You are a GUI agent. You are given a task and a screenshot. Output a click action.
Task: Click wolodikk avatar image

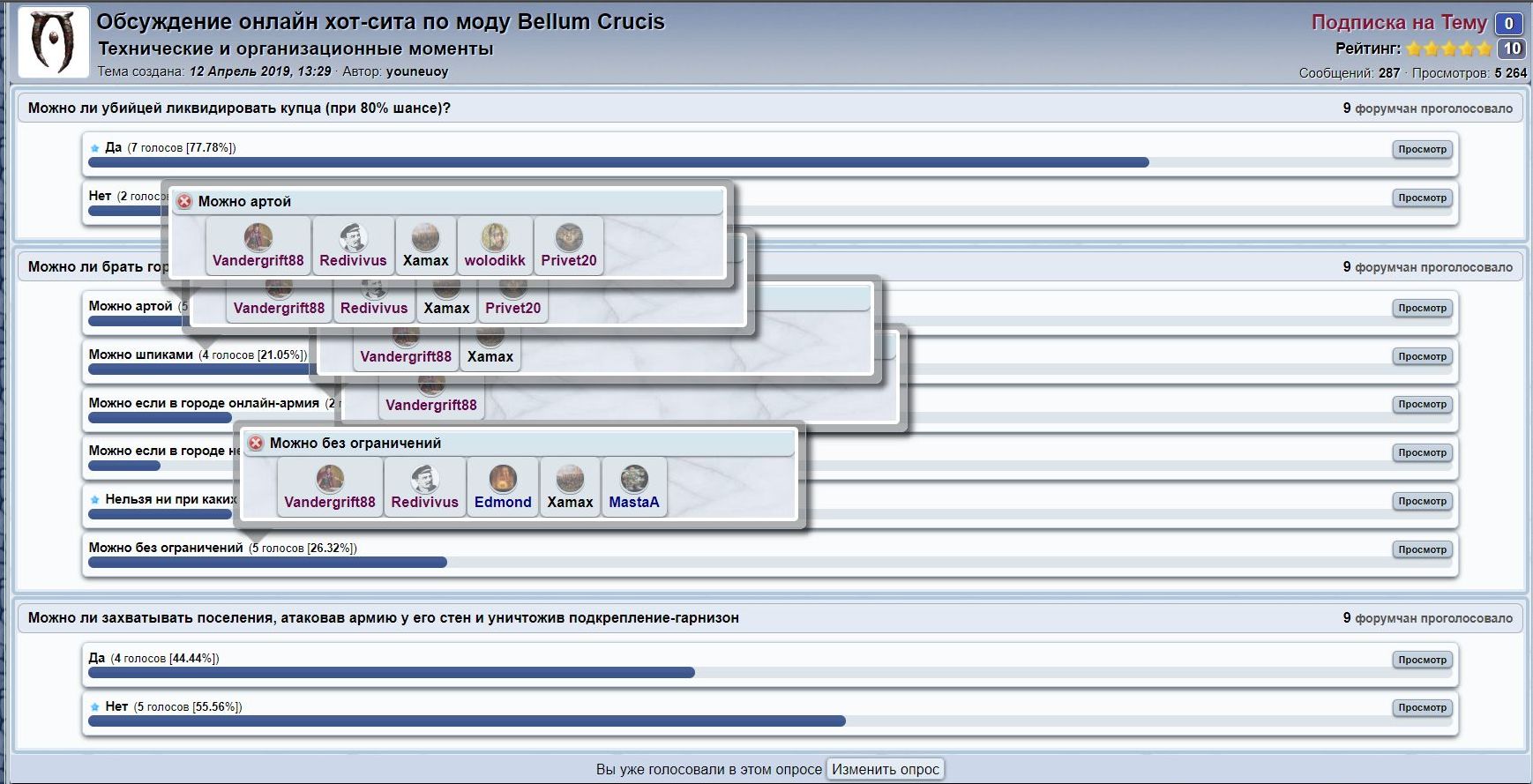495,237
